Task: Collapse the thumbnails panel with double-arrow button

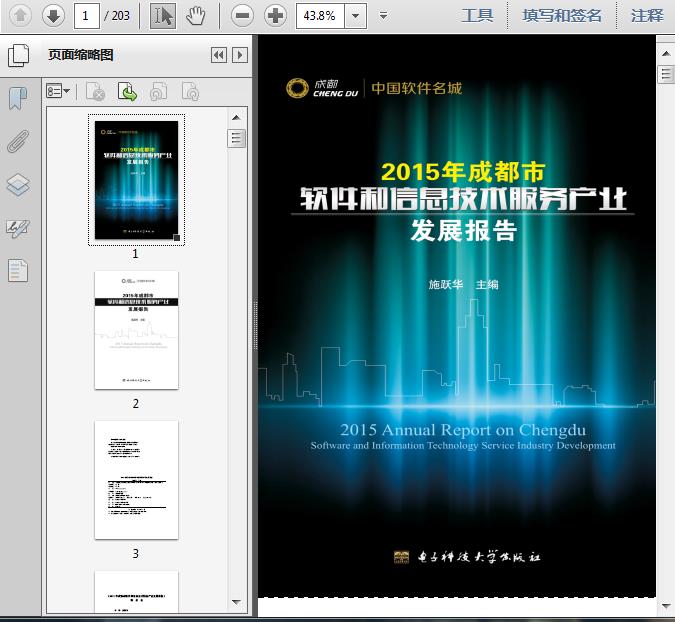Action: tap(219, 55)
